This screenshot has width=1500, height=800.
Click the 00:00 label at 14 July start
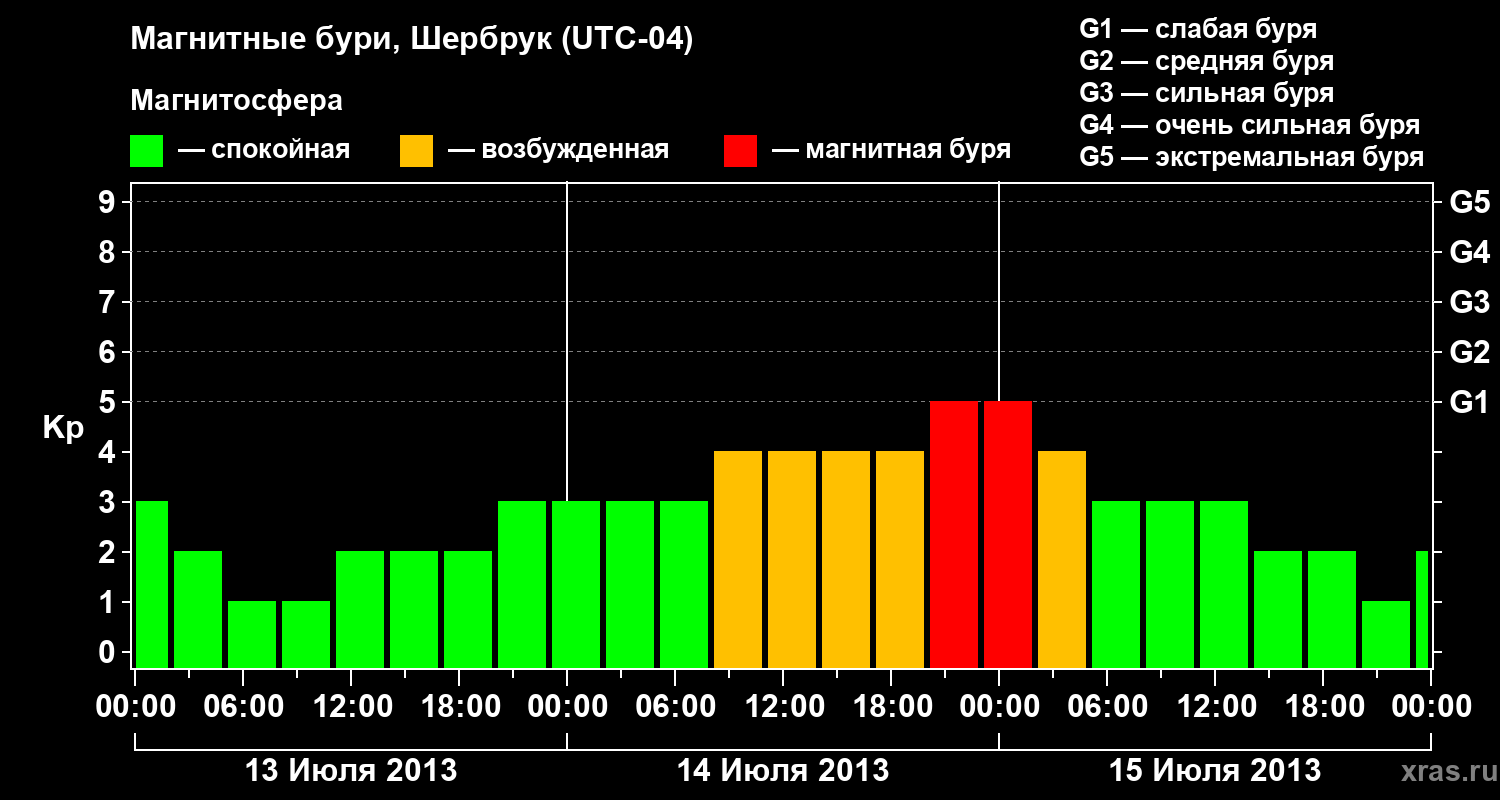click(567, 706)
